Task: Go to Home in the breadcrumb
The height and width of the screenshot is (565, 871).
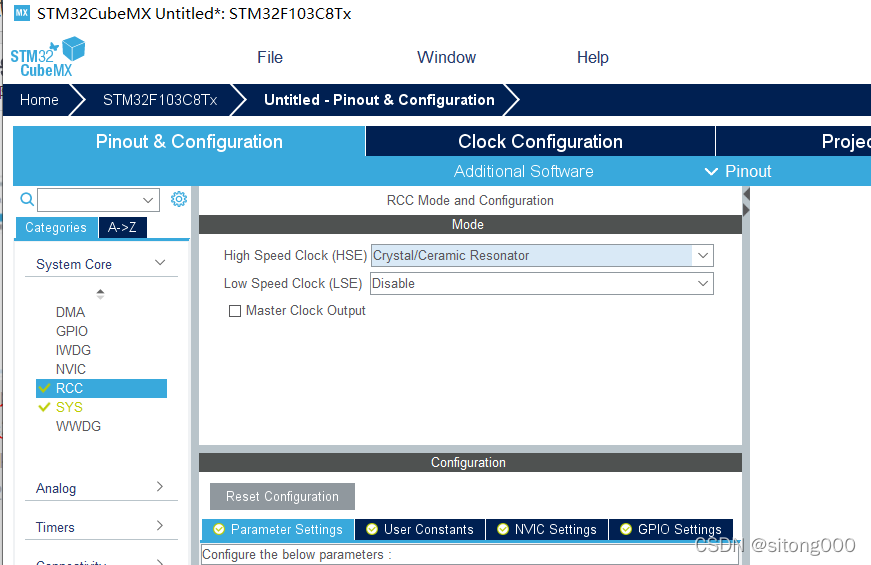Action: (x=39, y=100)
